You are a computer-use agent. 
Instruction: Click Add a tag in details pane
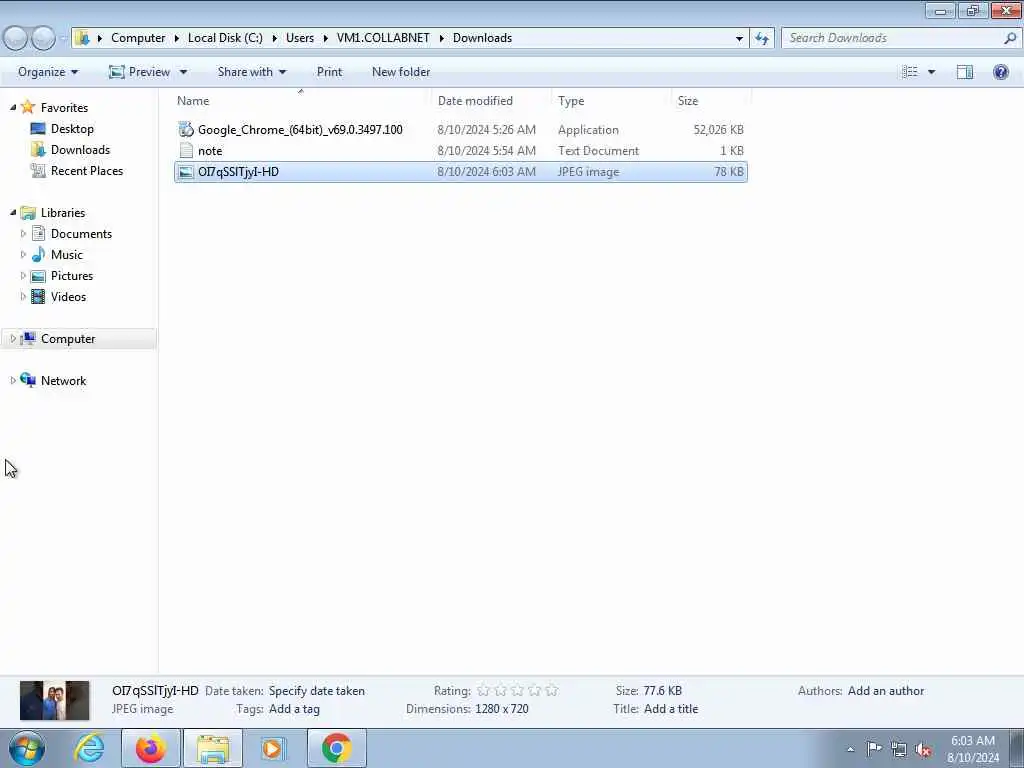click(x=294, y=709)
